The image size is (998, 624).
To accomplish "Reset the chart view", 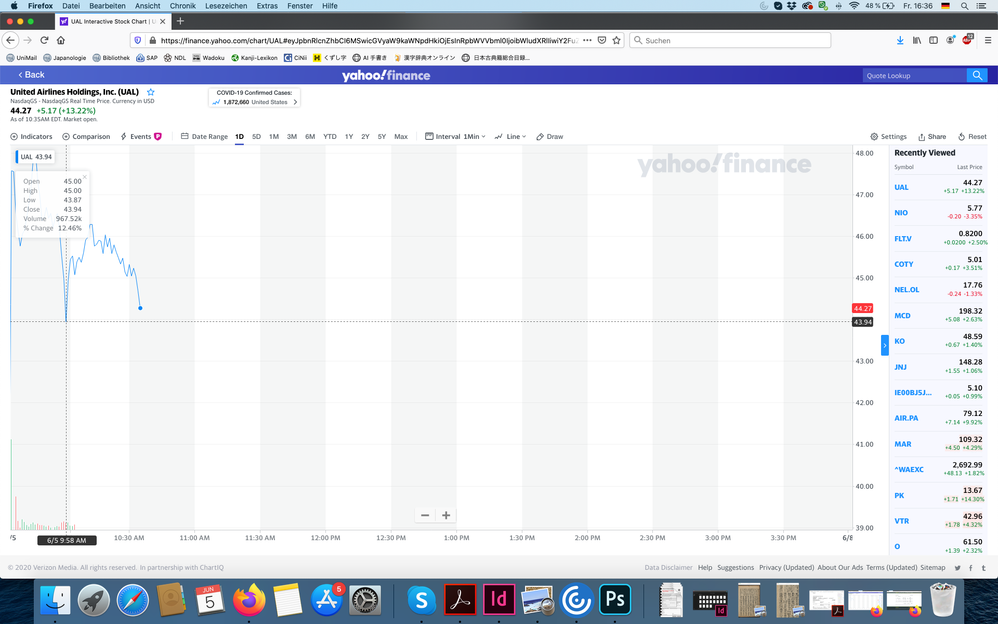I will tap(972, 137).
